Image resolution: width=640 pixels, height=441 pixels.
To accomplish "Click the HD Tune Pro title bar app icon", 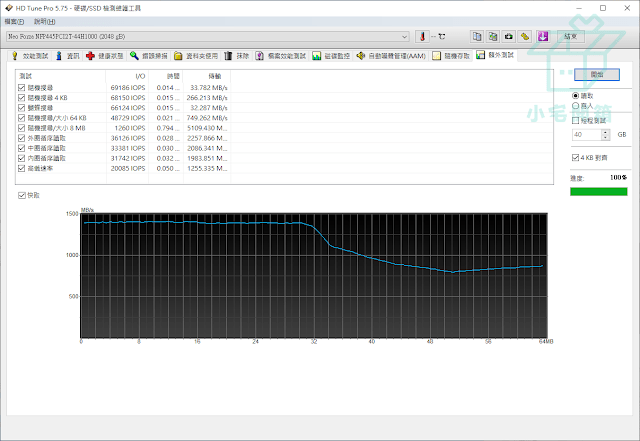I will 9,8.
